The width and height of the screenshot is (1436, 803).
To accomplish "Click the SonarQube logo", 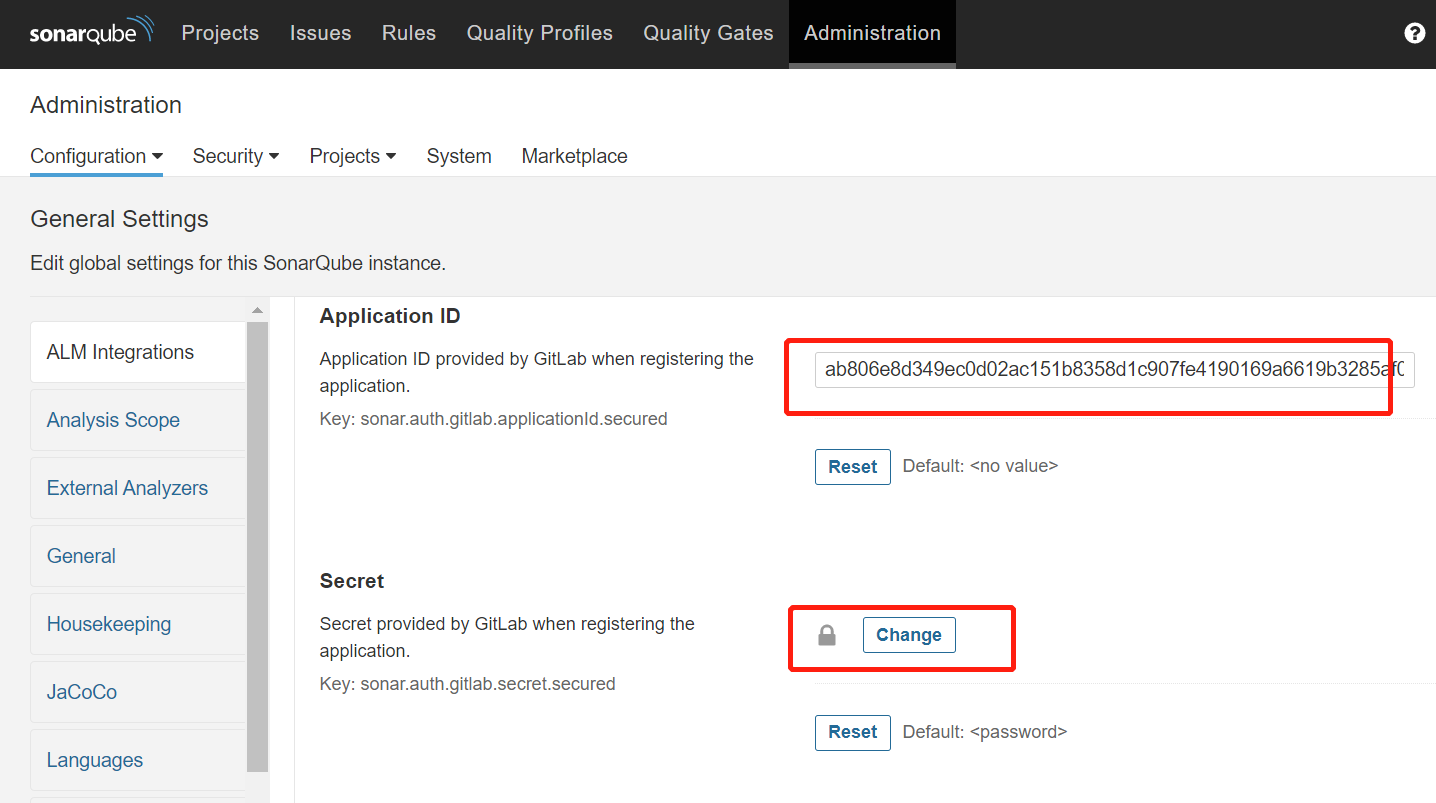I will pyautogui.click(x=91, y=31).
